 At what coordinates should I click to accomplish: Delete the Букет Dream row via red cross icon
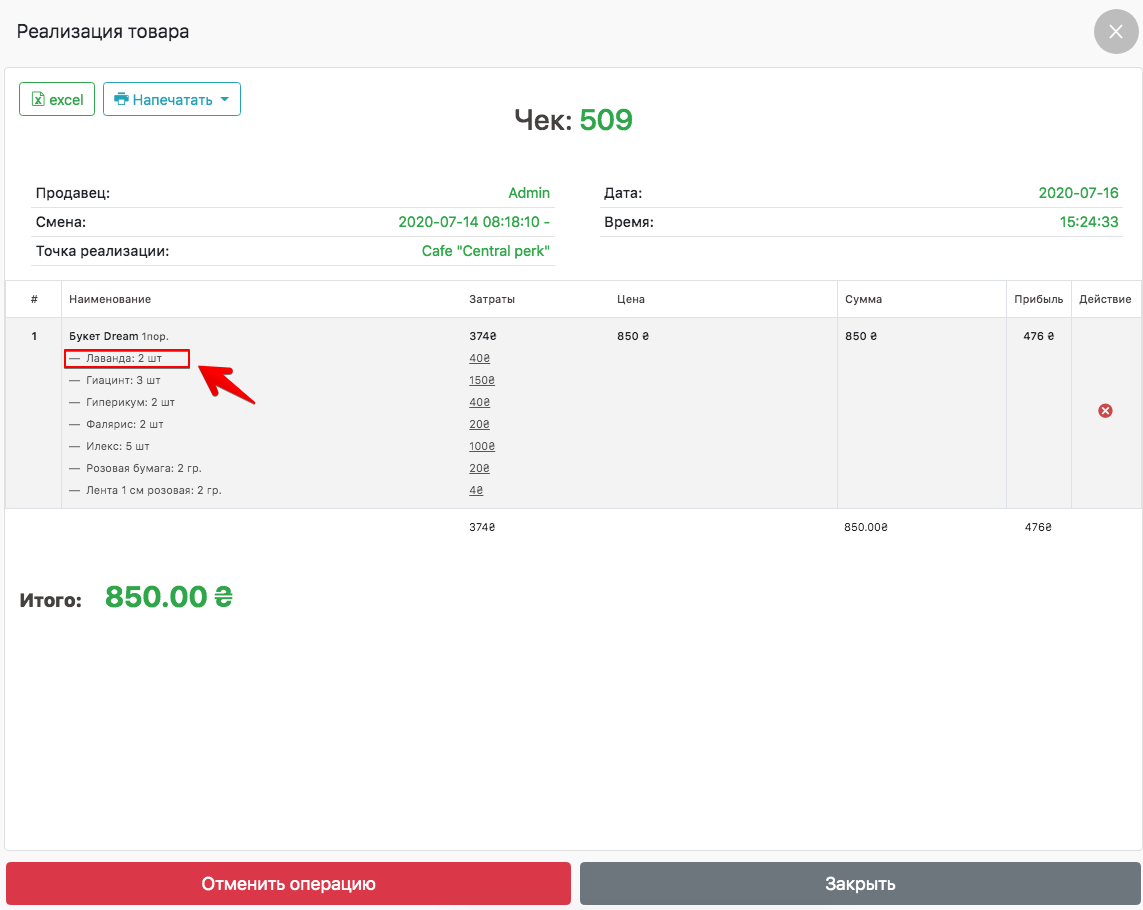tap(1105, 410)
